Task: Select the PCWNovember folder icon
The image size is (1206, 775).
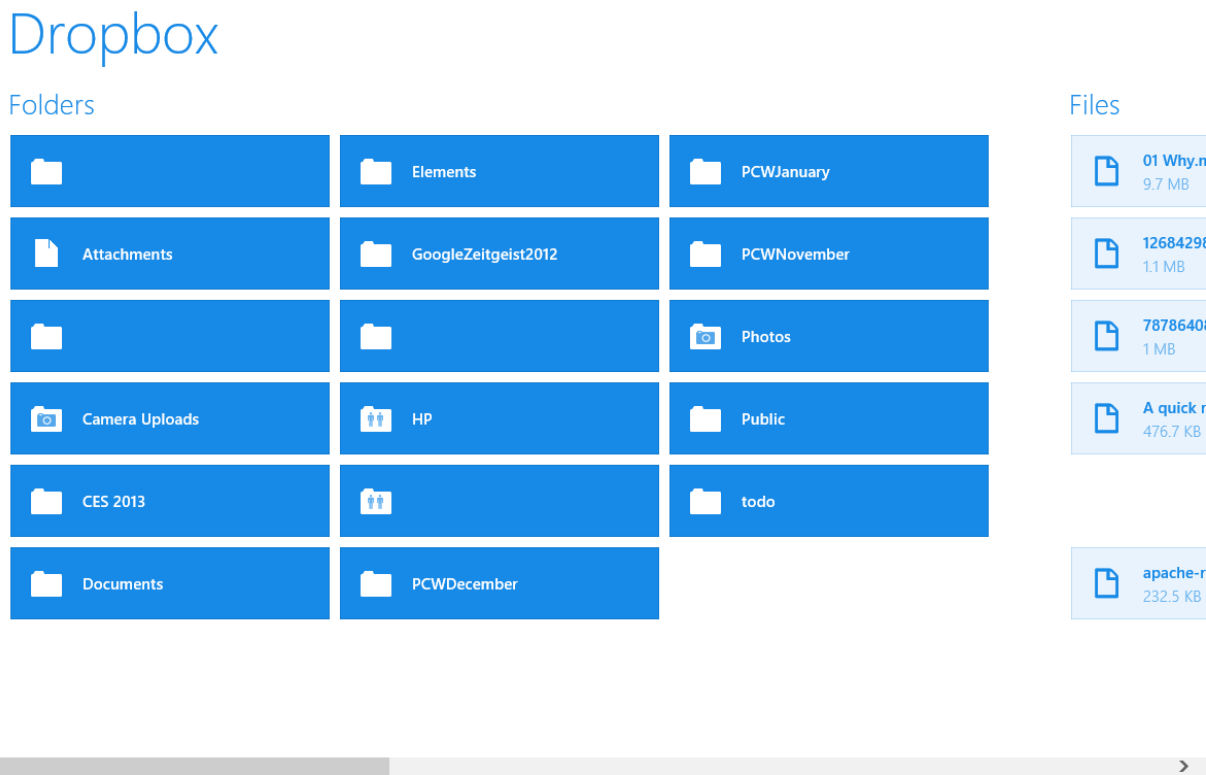Action: point(705,254)
